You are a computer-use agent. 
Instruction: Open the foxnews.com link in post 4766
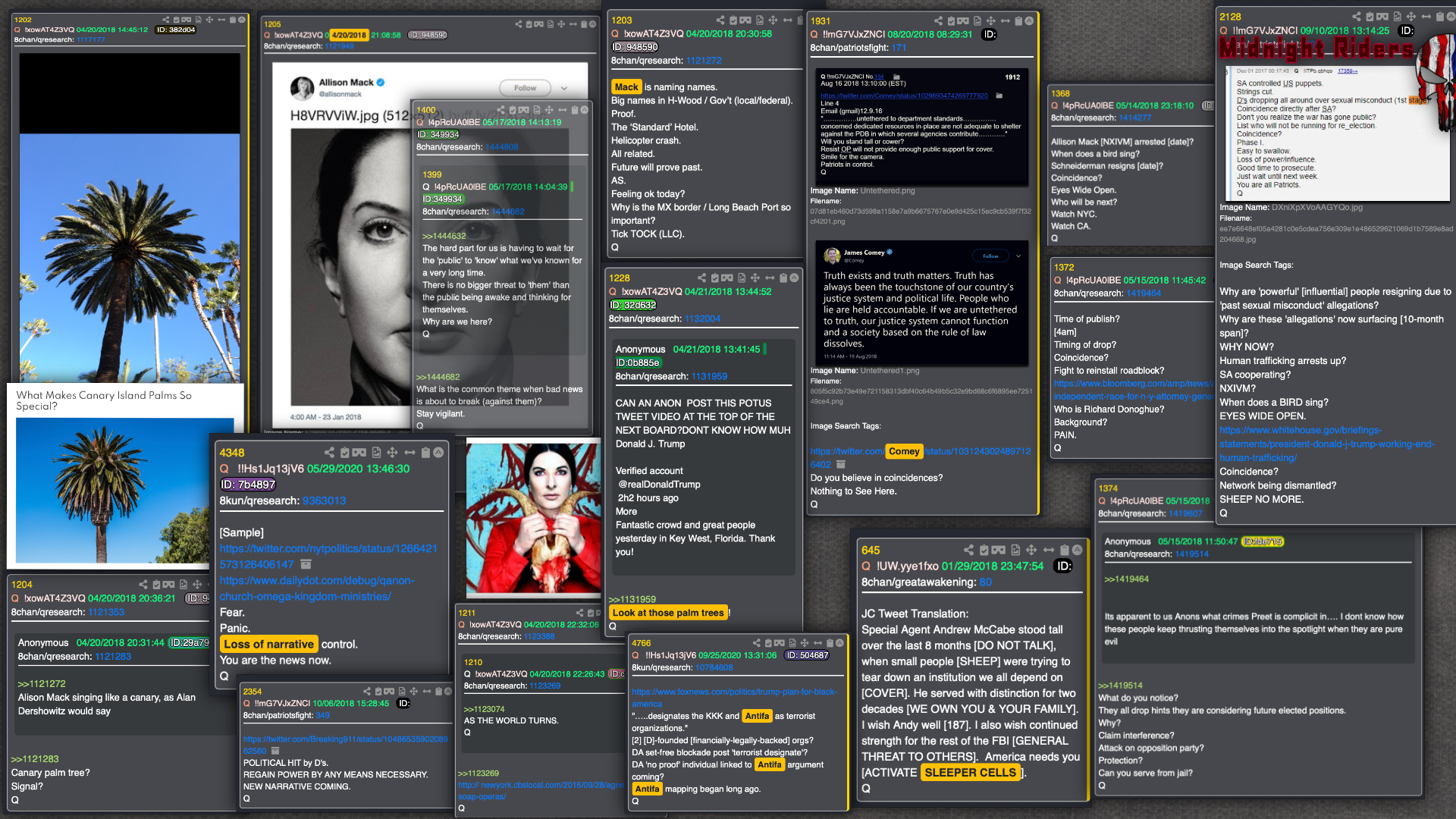(x=734, y=698)
